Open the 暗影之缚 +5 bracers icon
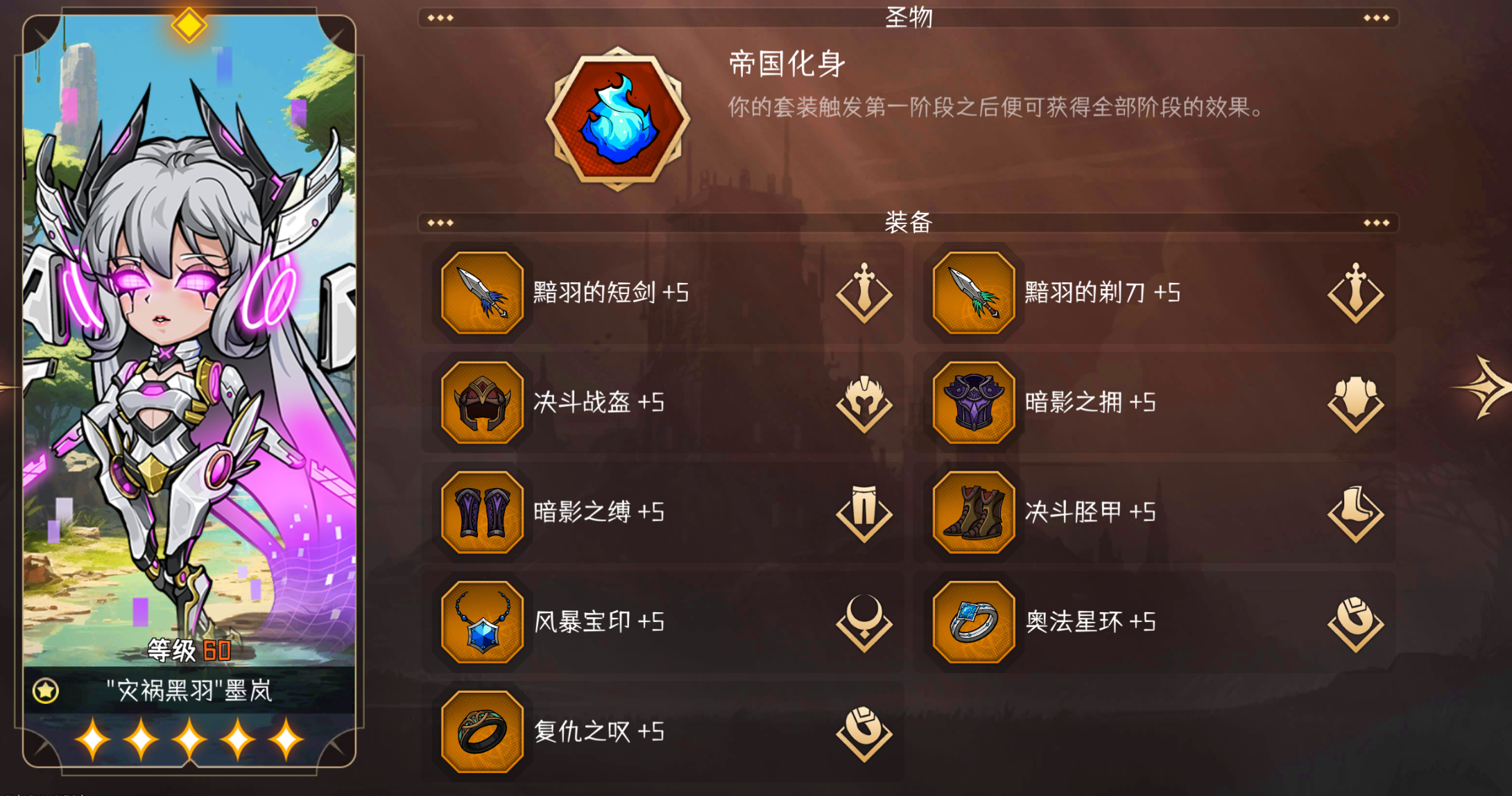The width and height of the screenshot is (1512, 796). 482,512
